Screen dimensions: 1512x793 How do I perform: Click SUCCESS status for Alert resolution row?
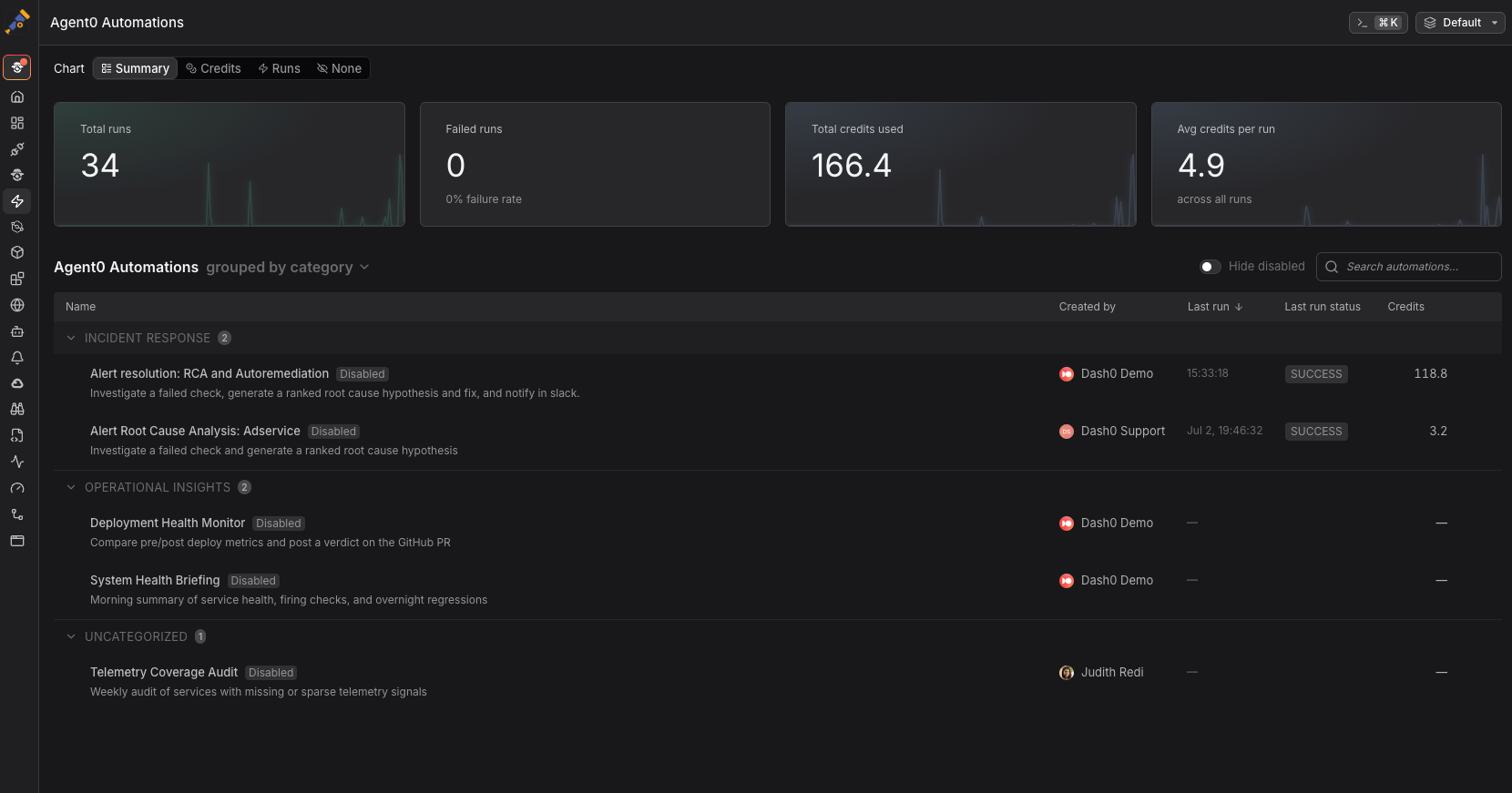(1316, 374)
